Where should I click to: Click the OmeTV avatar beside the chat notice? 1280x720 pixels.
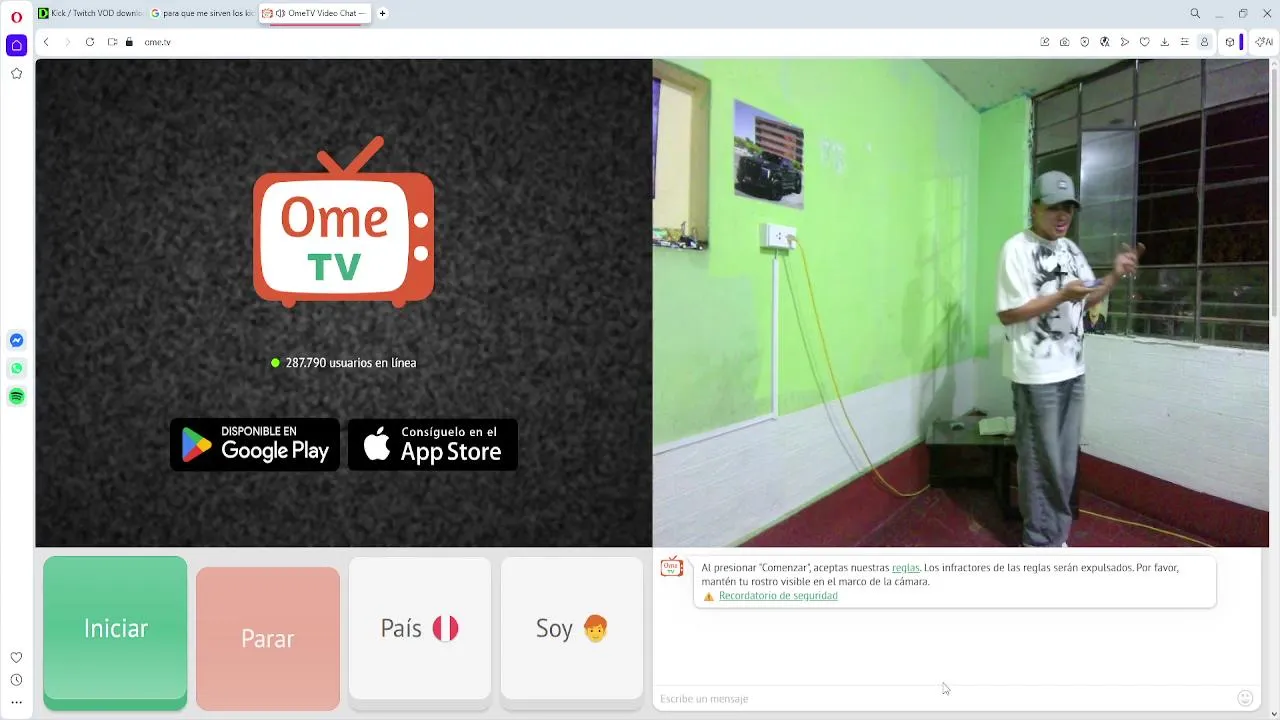(x=672, y=567)
